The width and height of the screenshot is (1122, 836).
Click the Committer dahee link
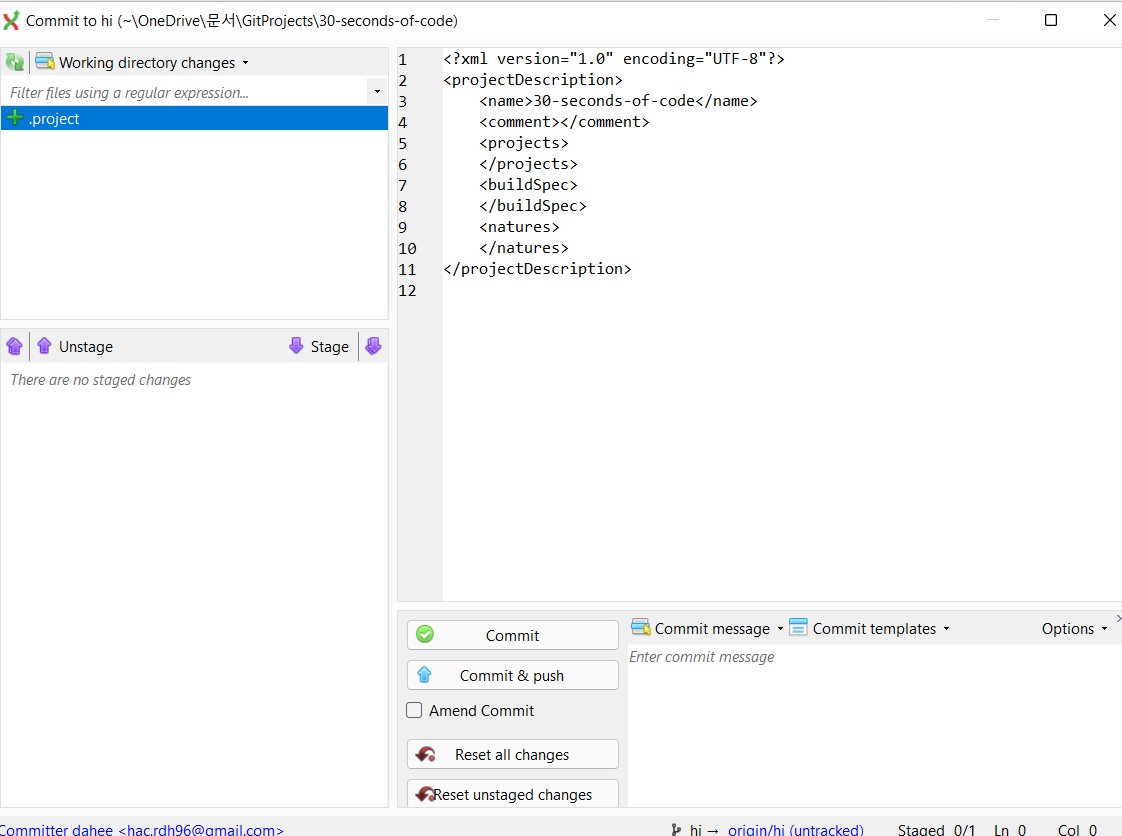pyautogui.click(x=142, y=829)
